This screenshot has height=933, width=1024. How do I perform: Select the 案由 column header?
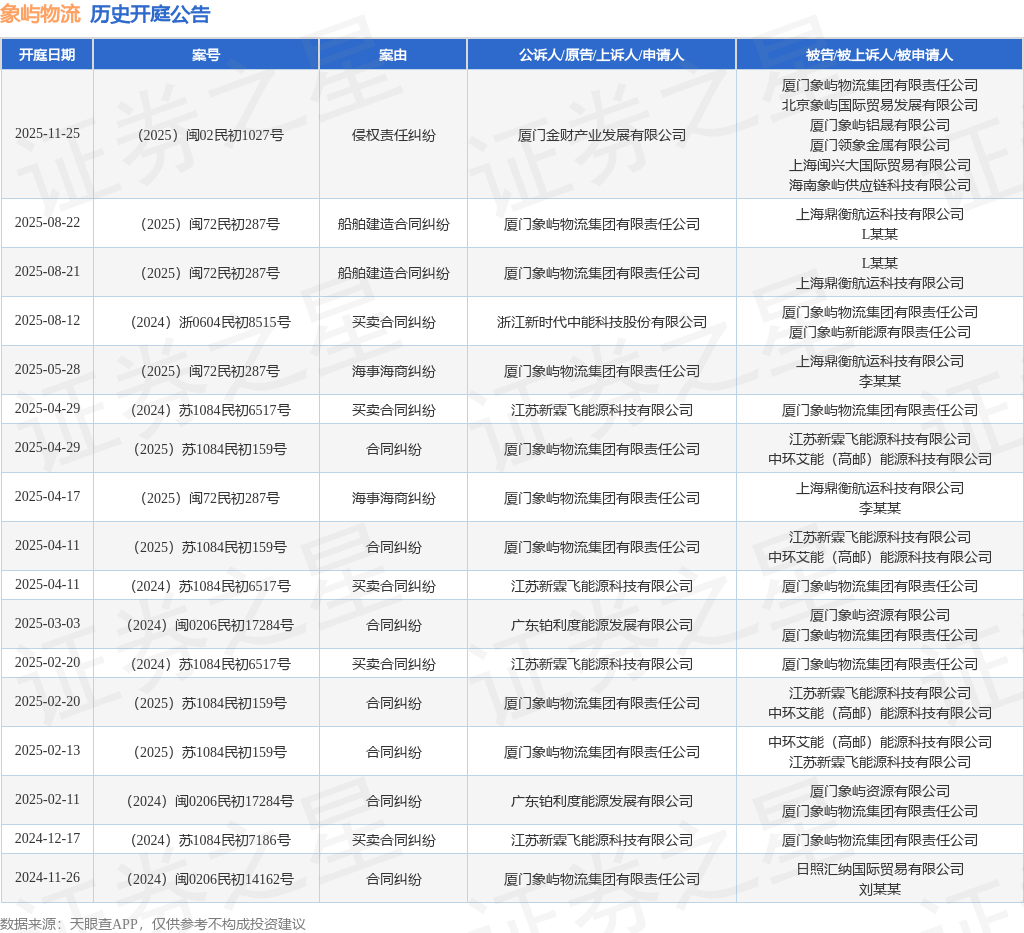pos(393,55)
